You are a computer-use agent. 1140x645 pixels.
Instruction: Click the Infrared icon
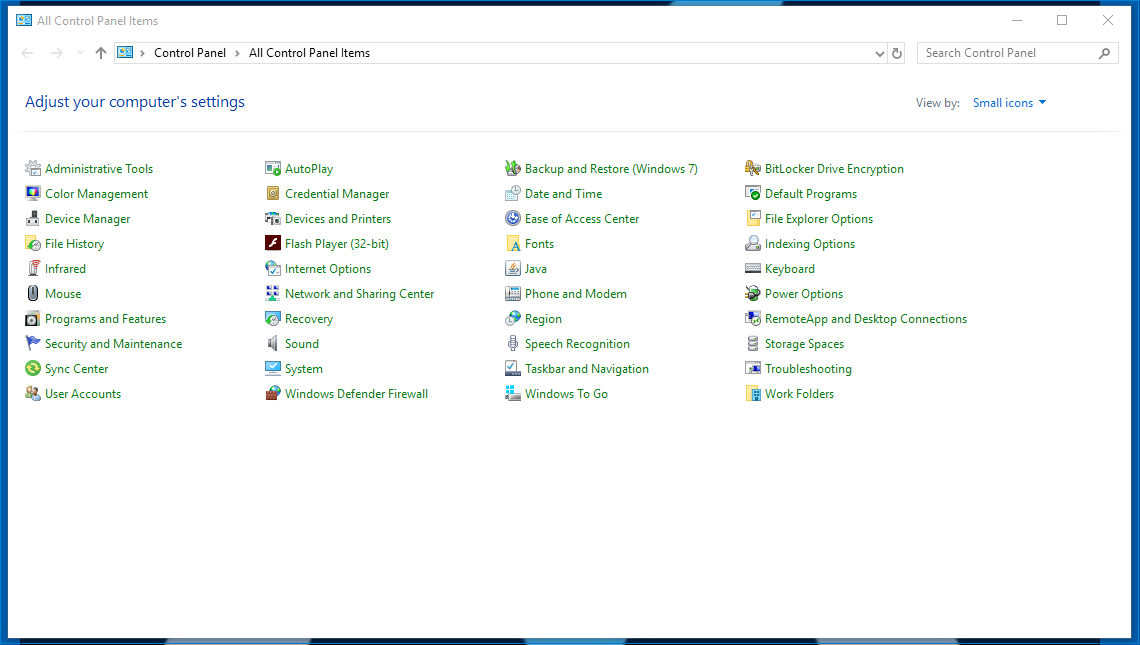click(x=33, y=268)
